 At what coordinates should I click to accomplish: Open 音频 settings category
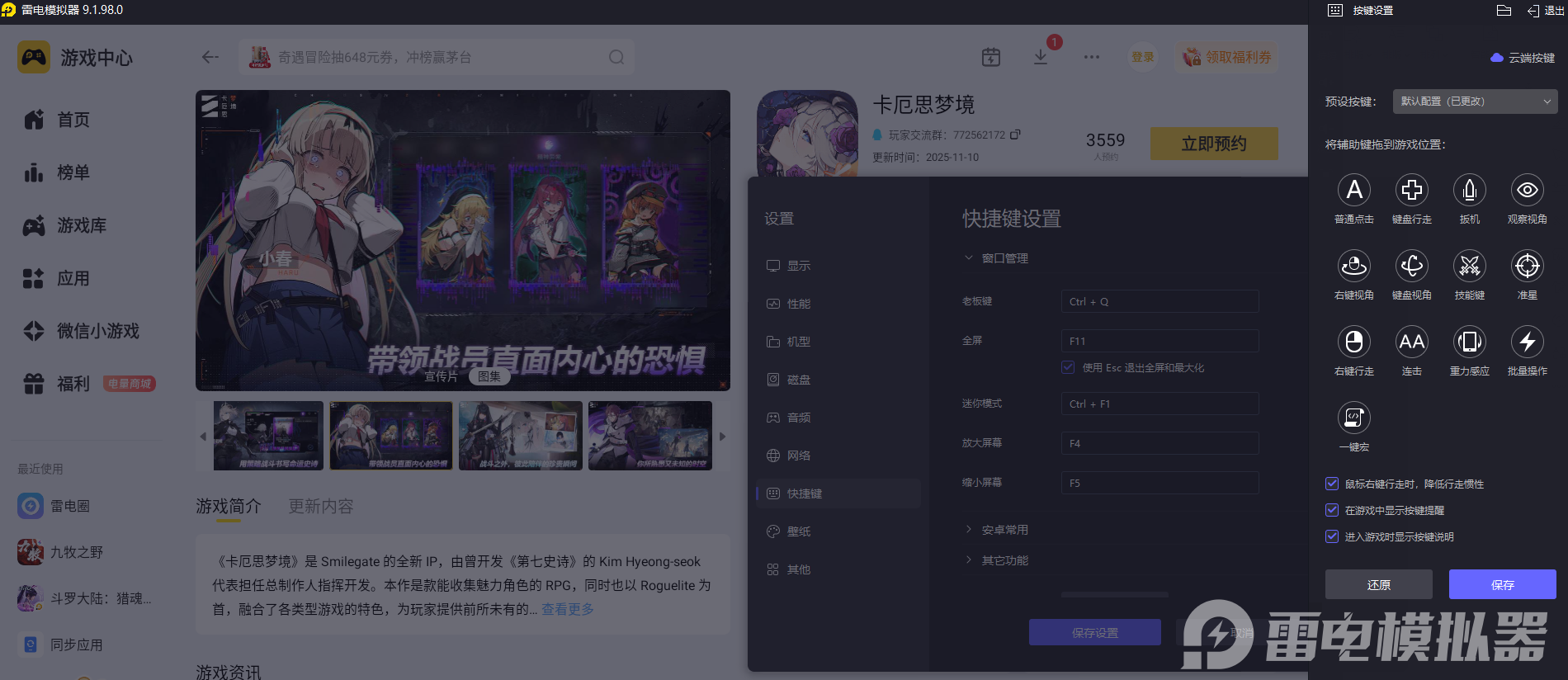[x=838, y=418]
